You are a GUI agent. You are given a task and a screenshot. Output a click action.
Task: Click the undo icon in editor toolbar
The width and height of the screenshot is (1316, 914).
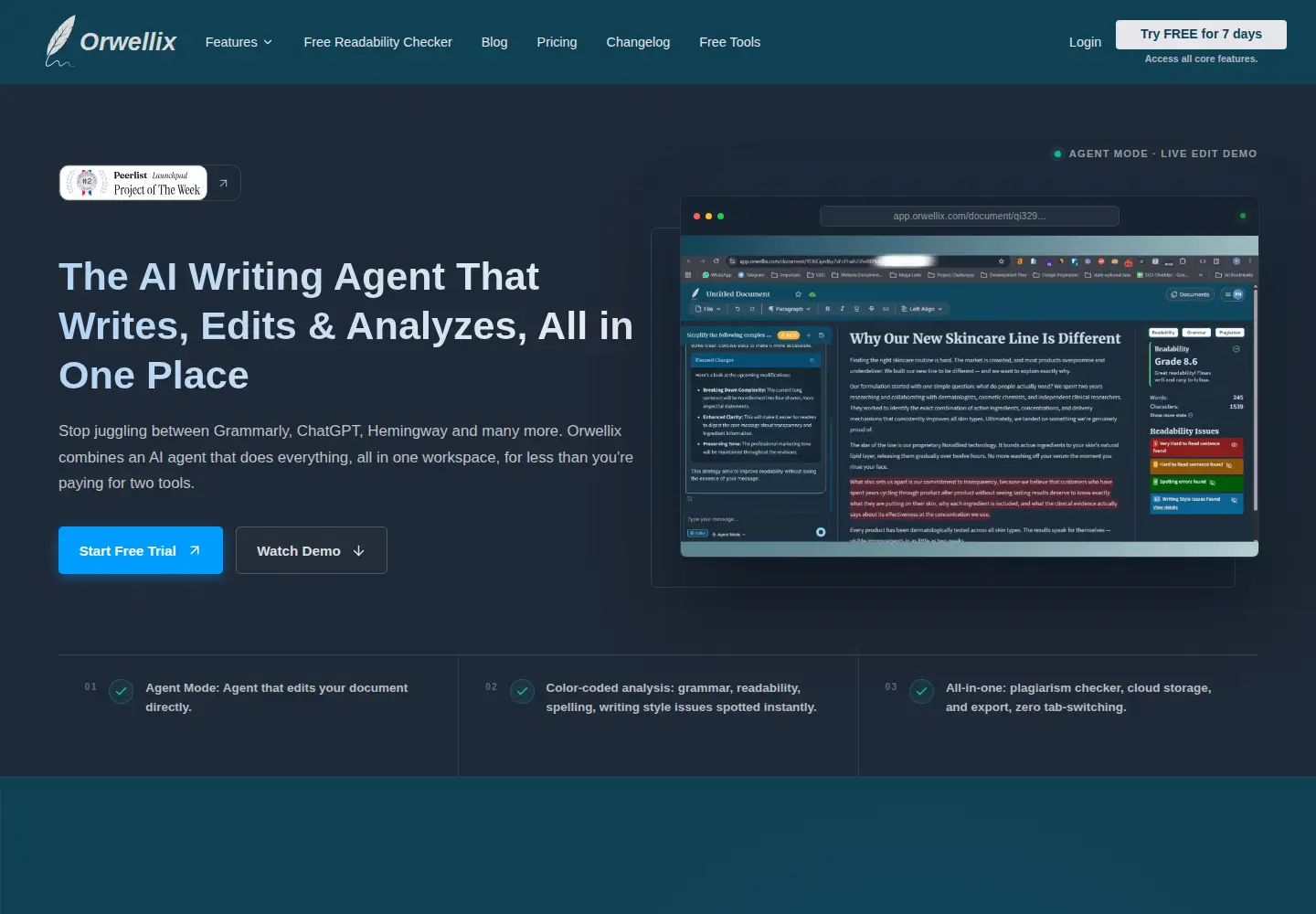click(x=738, y=309)
